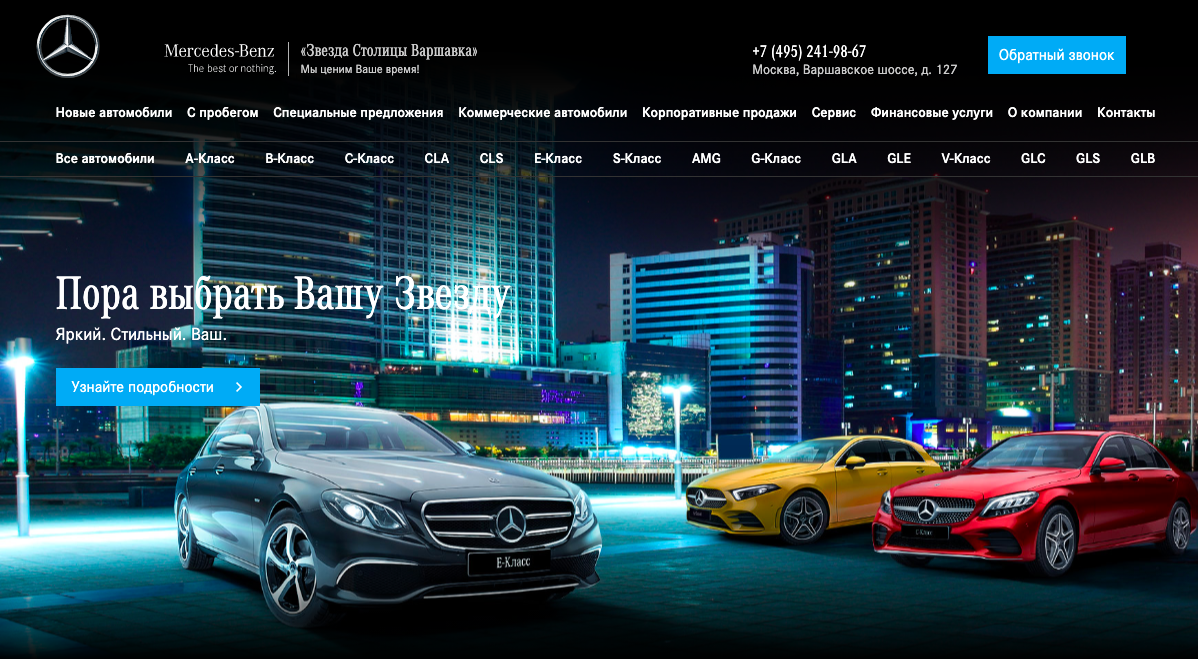Click the «Звезда Столицы Варшавка» dealer name
1198x659 pixels.
(x=389, y=51)
